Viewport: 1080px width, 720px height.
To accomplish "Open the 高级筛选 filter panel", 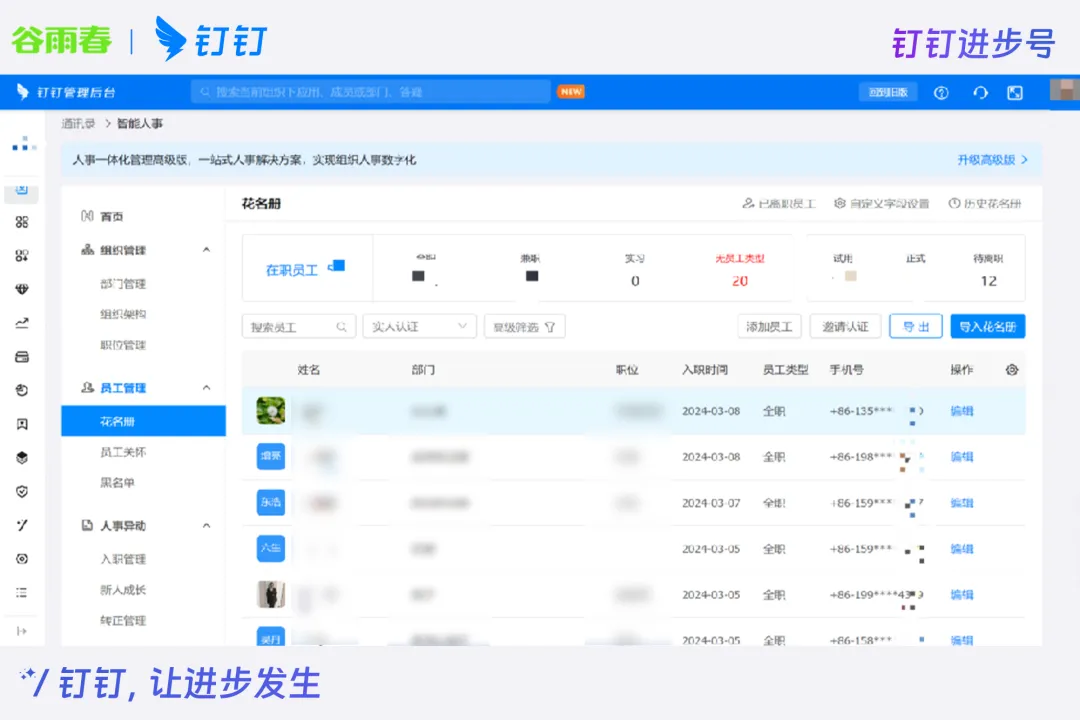I will (525, 327).
